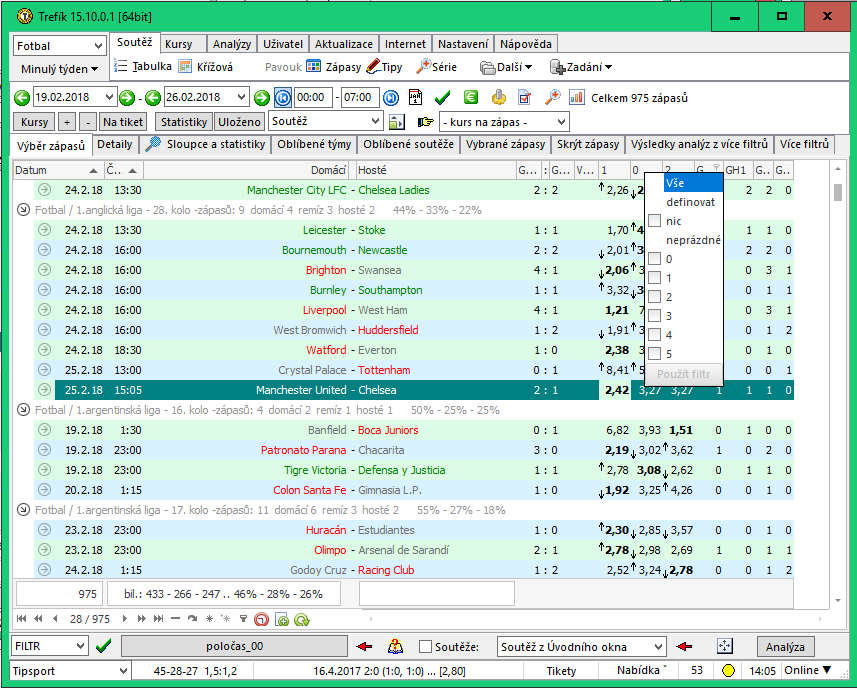Collapse the 1.anglická liga 28. kolo group
The width and height of the screenshot is (857, 688).
(x=23, y=210)
